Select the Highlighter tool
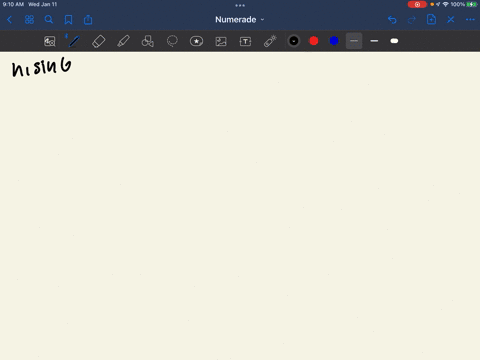This screenshot has width=480, height=360. tap(123, 41)
